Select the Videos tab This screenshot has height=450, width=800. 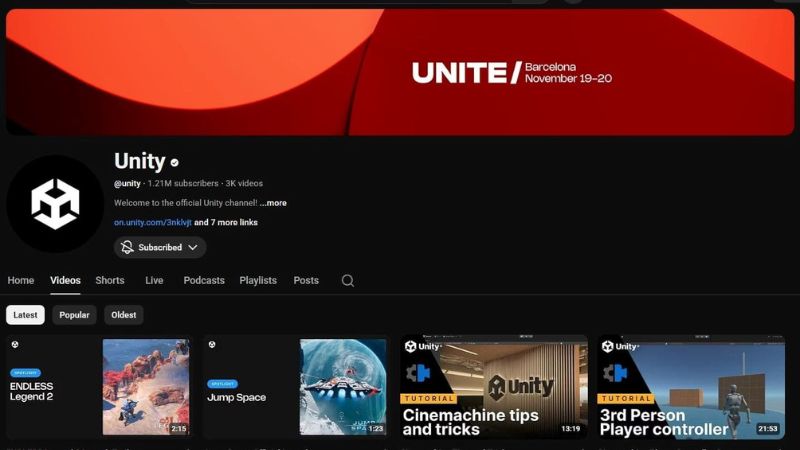click(65, 281)
